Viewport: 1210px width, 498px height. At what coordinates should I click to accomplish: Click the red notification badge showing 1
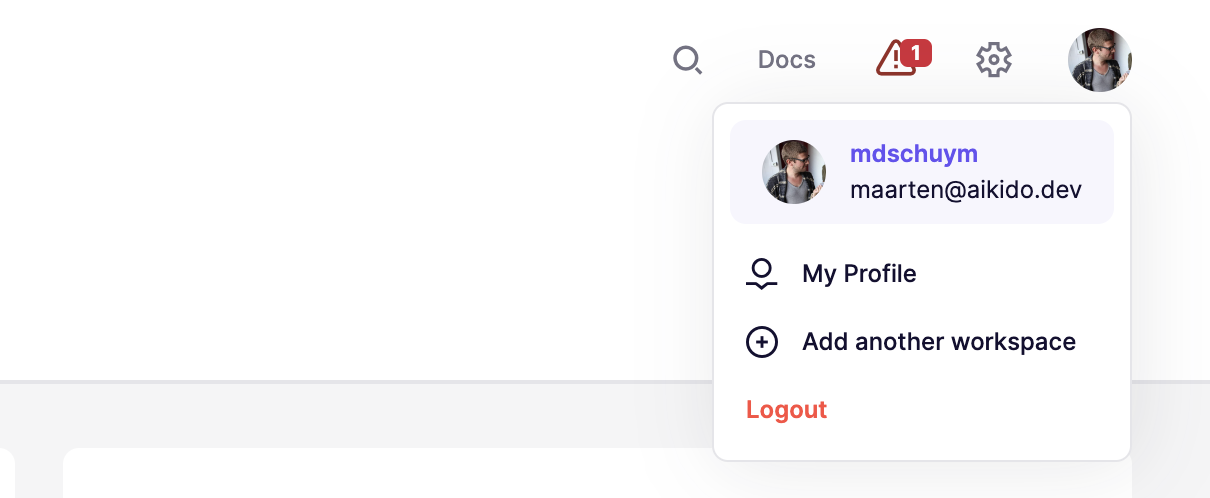916,53
